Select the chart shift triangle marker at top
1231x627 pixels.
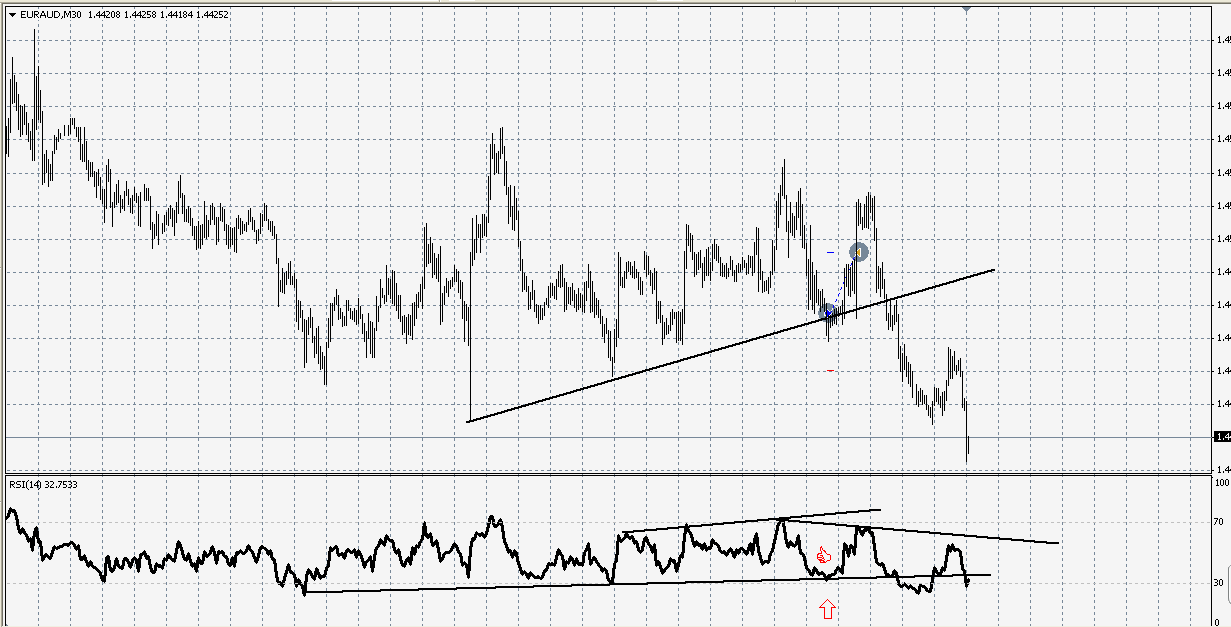coord(967,8)
